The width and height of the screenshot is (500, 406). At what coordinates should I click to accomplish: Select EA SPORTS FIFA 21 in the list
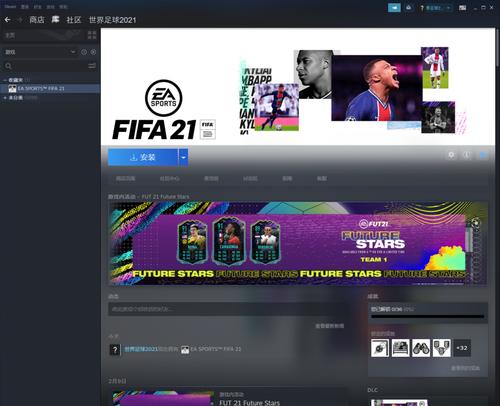[x=50, y=88]
